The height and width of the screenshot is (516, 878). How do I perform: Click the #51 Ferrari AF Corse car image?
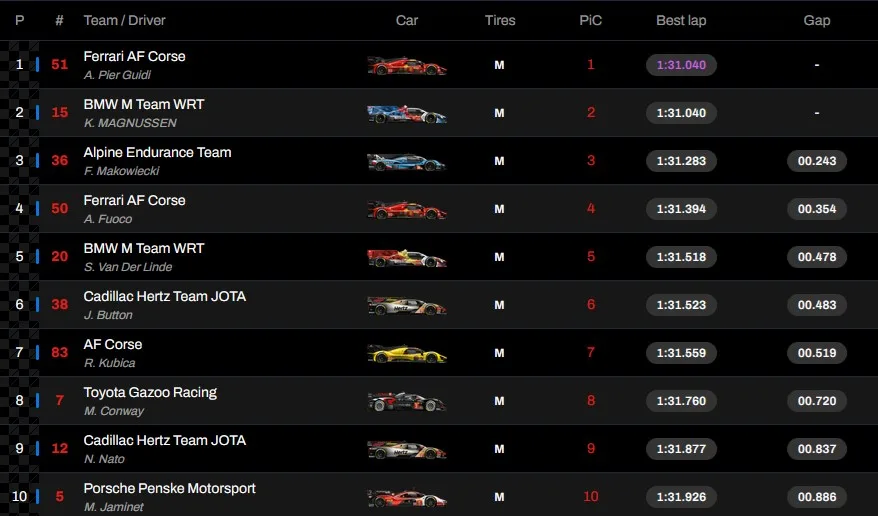(406, 65)
